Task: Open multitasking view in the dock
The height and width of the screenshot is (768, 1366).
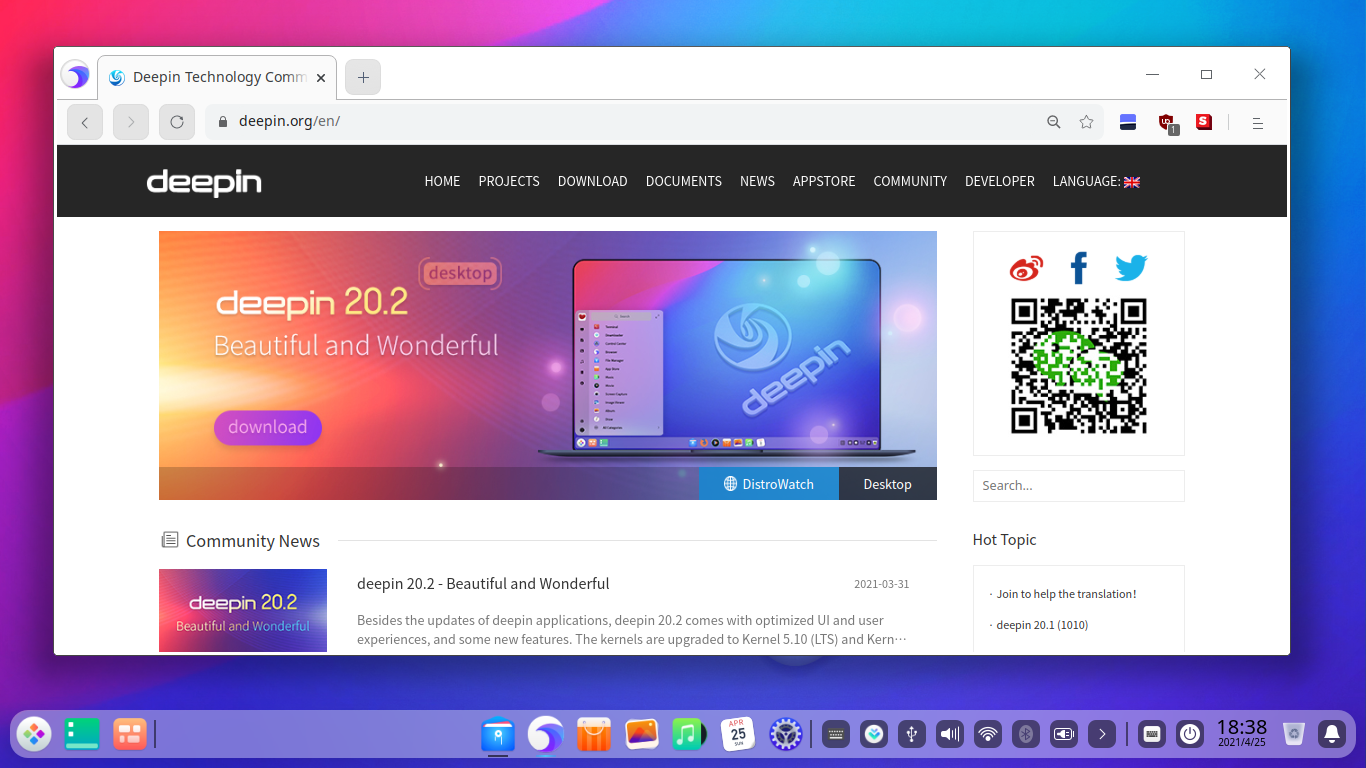Action: coord(130,734)
